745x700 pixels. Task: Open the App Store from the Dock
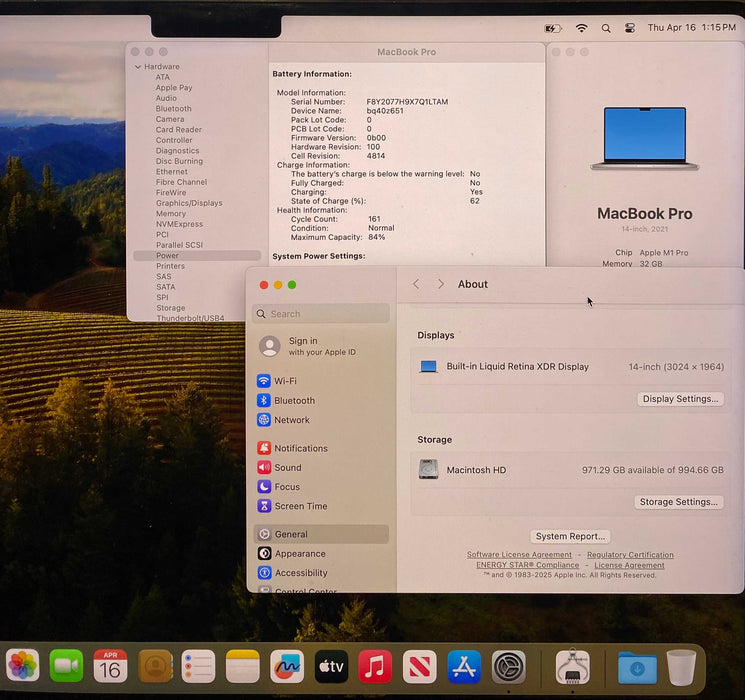point(464,665)
